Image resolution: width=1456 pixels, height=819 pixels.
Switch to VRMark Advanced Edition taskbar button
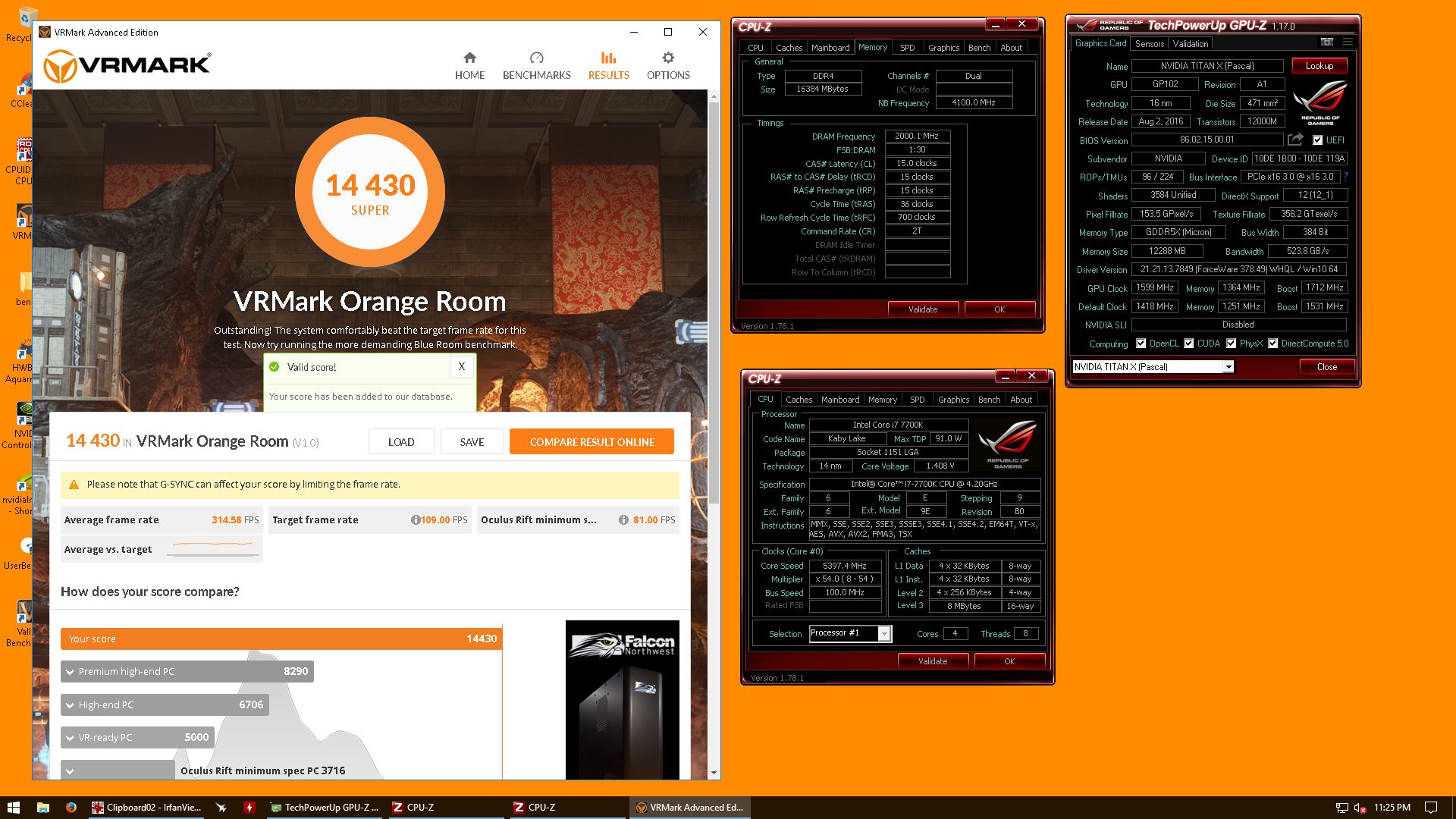click(x=689, y=808)
